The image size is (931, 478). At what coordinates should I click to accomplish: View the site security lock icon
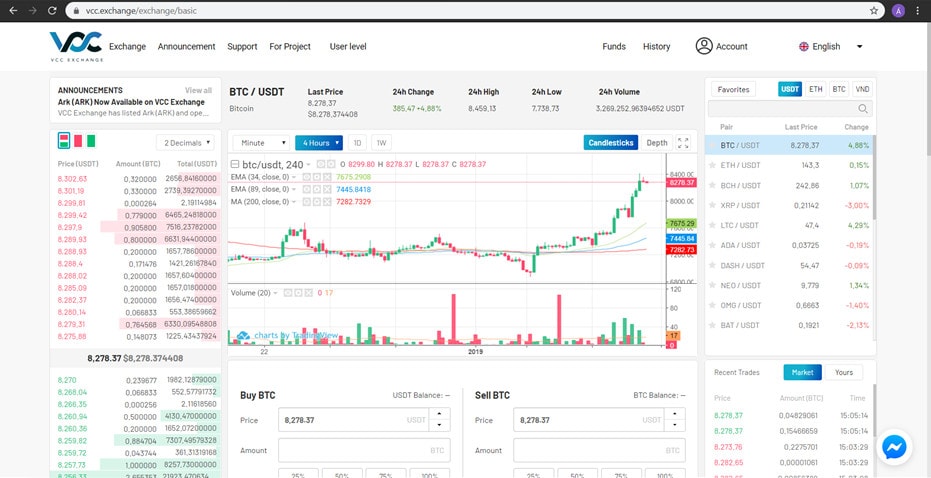coord(76,11)
